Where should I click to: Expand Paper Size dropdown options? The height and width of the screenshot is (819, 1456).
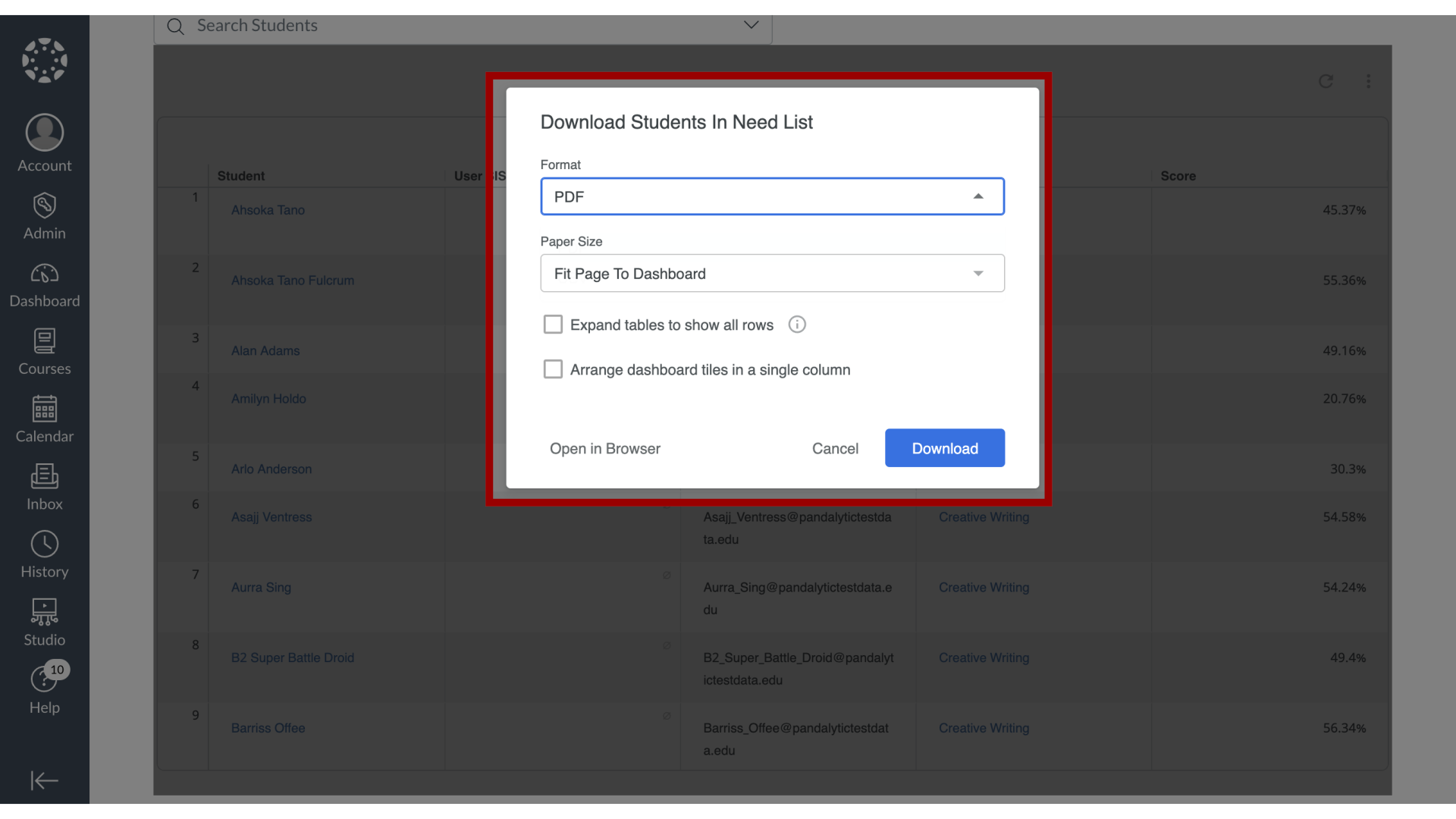[x=979, y=273]
